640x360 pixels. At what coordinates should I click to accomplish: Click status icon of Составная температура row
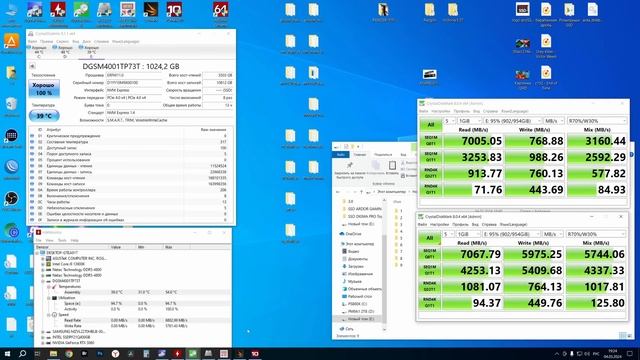pos(32,142)
